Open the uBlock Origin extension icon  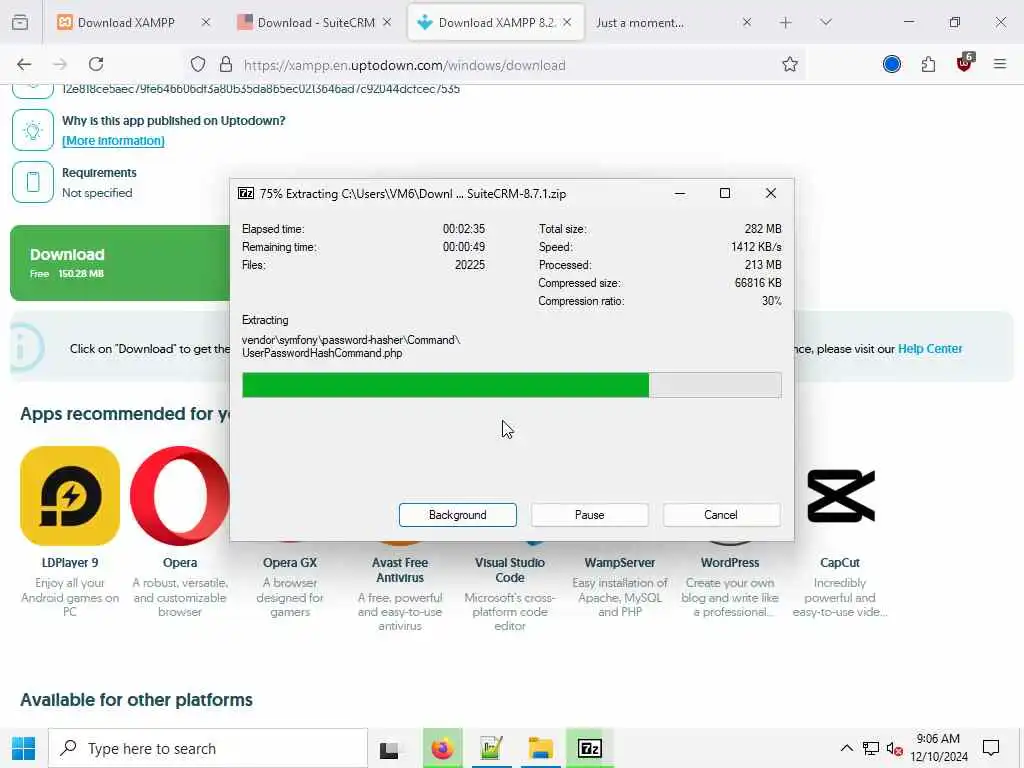coord(965,63)
